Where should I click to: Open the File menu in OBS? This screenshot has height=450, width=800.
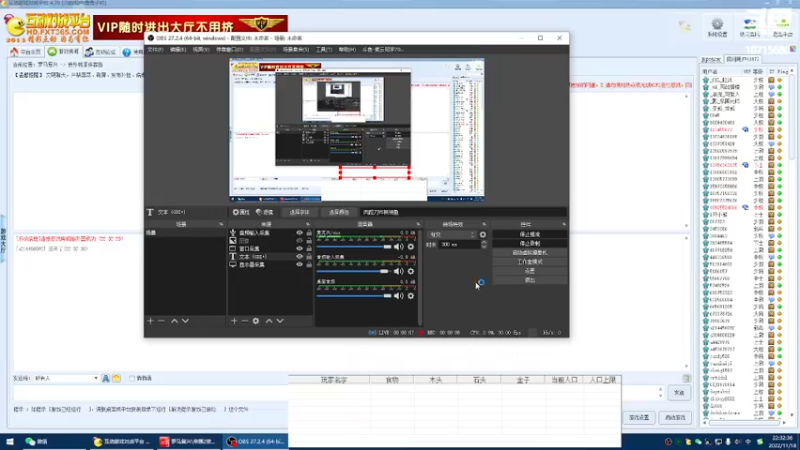pyautogui.click(x=155, y=49)
